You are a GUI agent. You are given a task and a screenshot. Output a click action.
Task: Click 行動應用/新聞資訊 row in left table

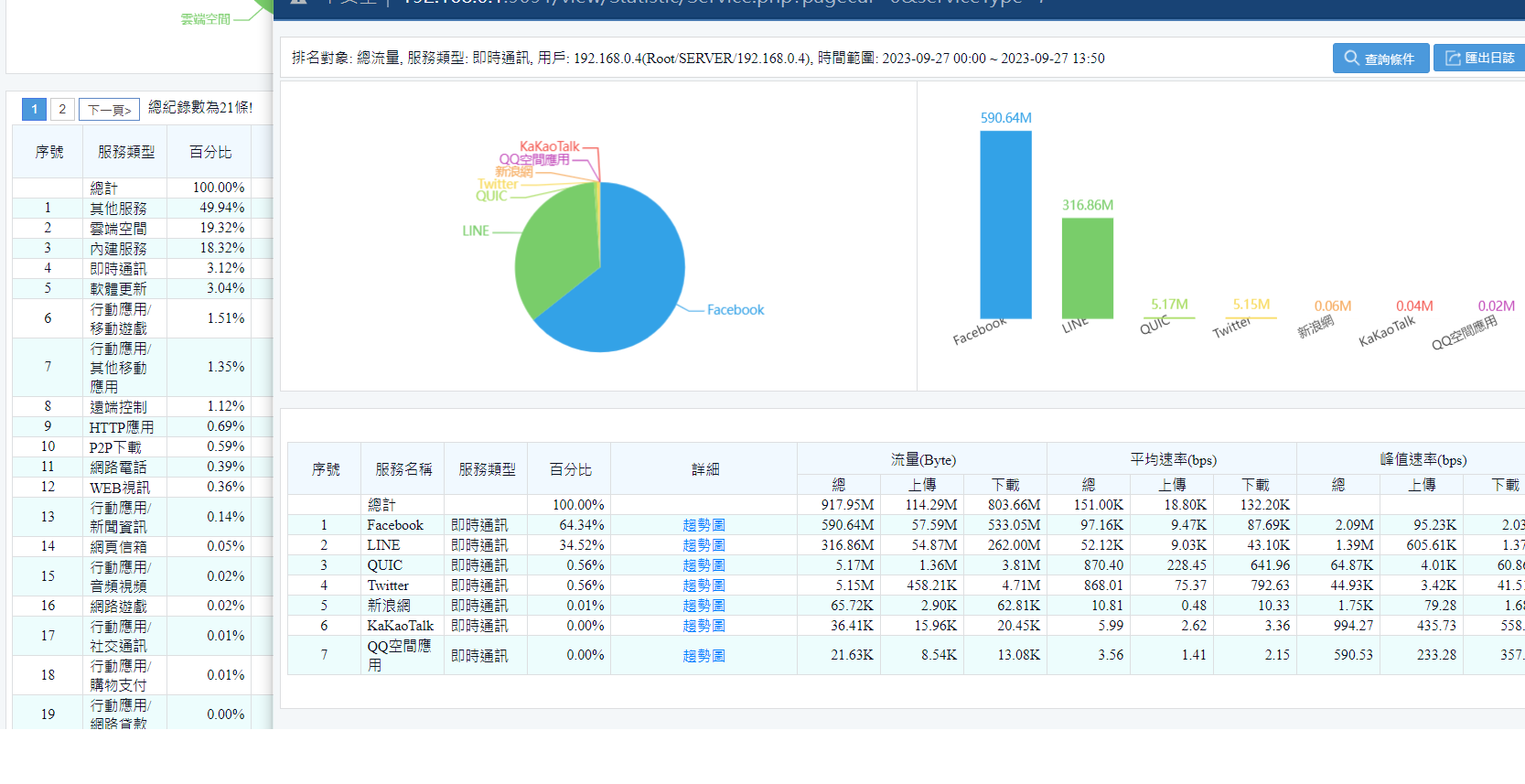point(143,517)
